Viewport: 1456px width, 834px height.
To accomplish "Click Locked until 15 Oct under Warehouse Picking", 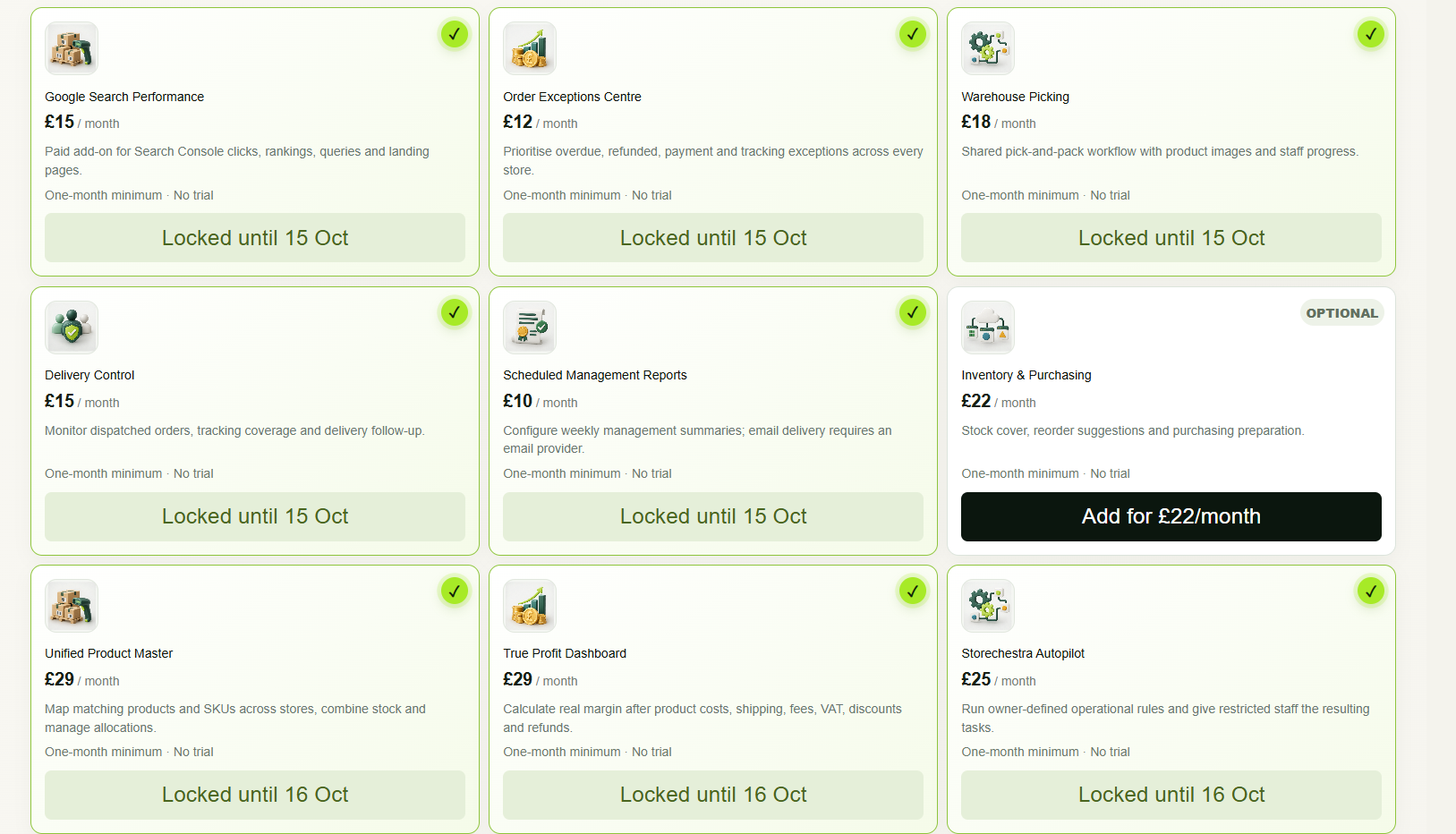I will 1171,238.
